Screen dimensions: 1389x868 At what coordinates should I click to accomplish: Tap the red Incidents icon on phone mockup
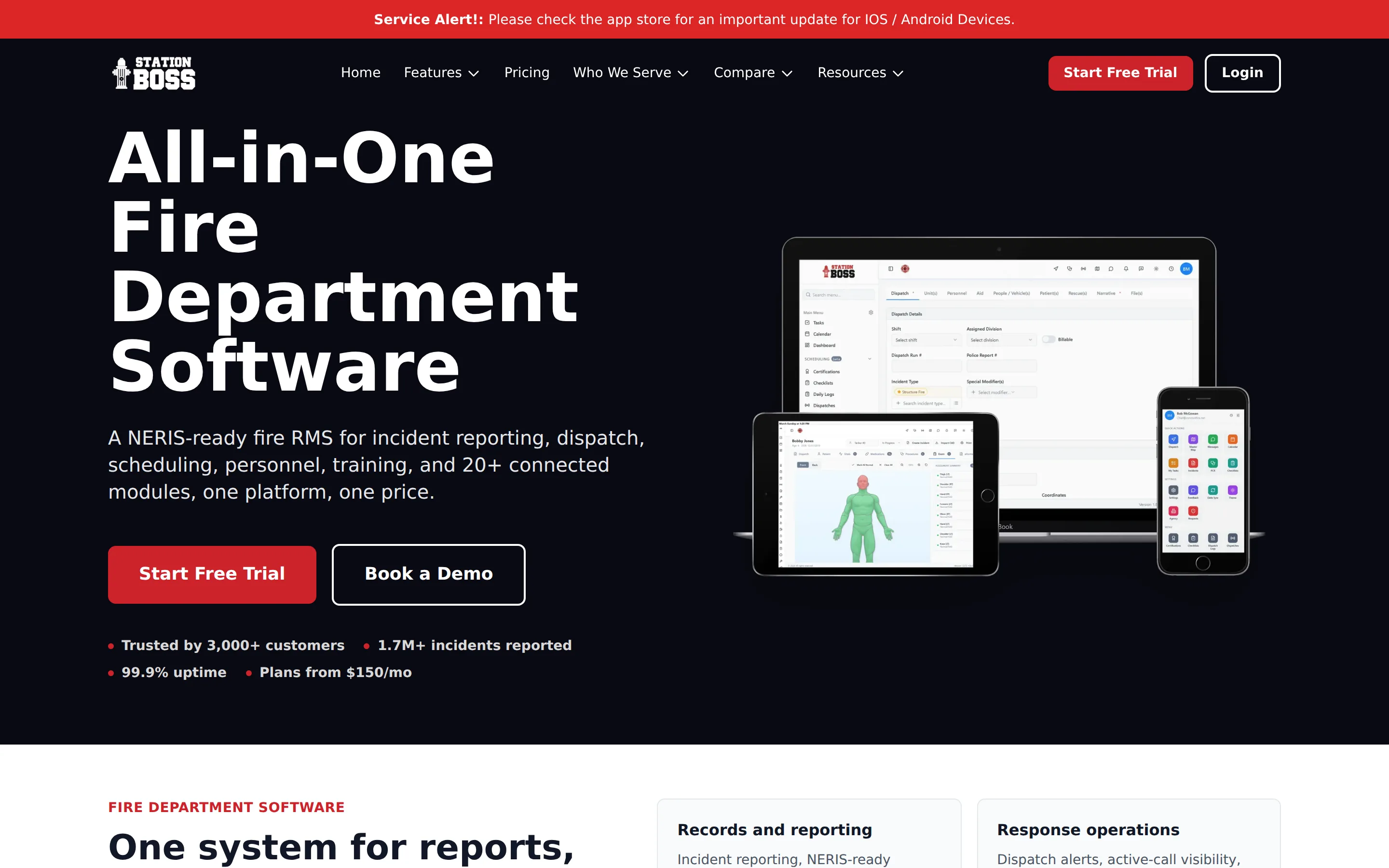pos(1193,463)
